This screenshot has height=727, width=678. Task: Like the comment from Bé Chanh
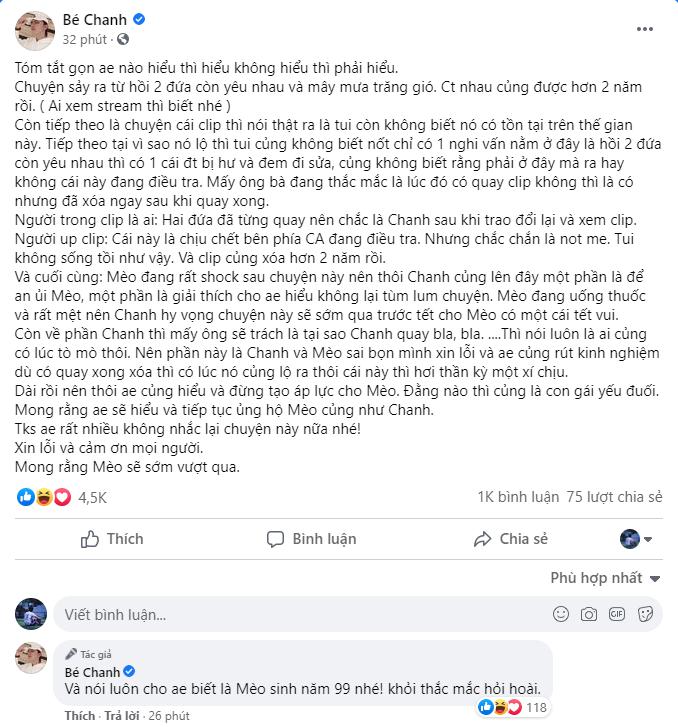(x=79, y=716)
